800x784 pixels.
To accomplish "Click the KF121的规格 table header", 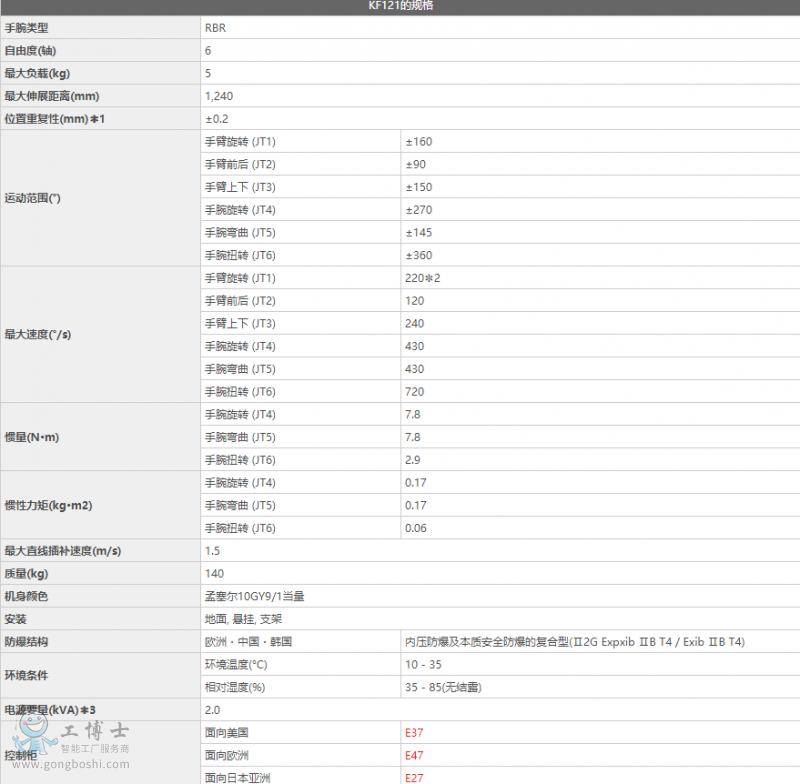I will [400, 6].
